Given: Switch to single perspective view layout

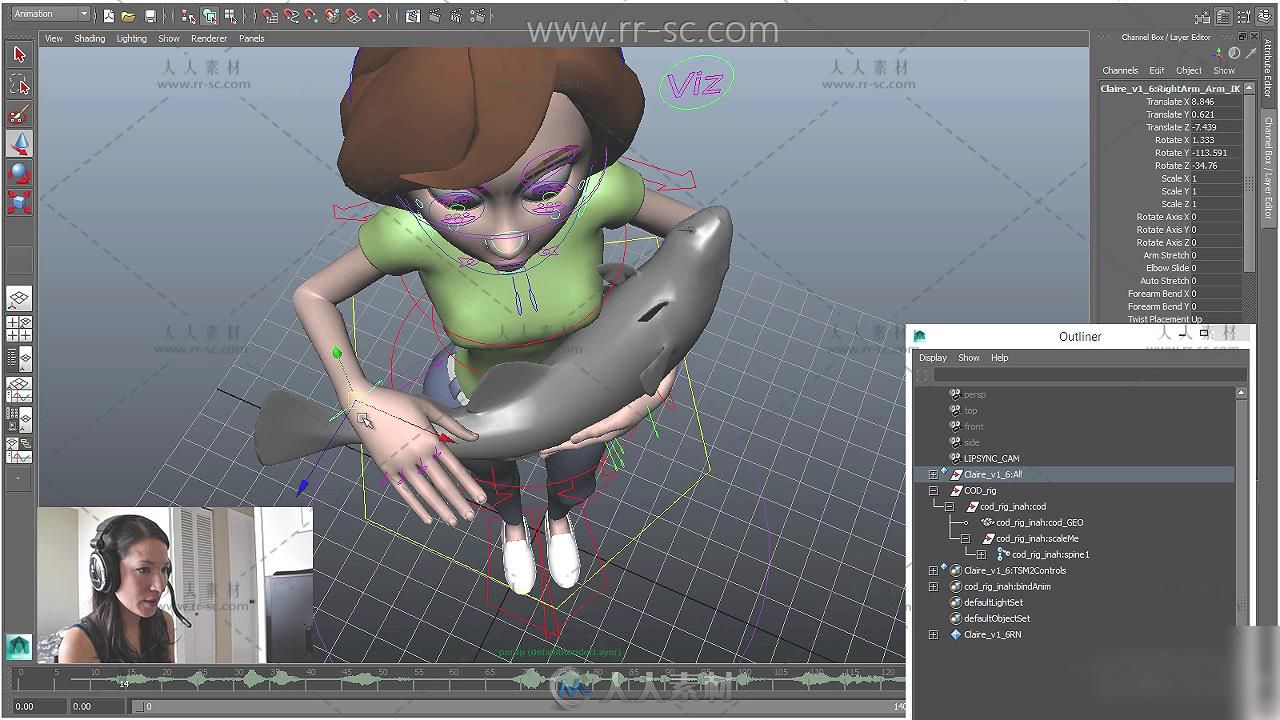Looking at the screenshot, I should [19, 299].
